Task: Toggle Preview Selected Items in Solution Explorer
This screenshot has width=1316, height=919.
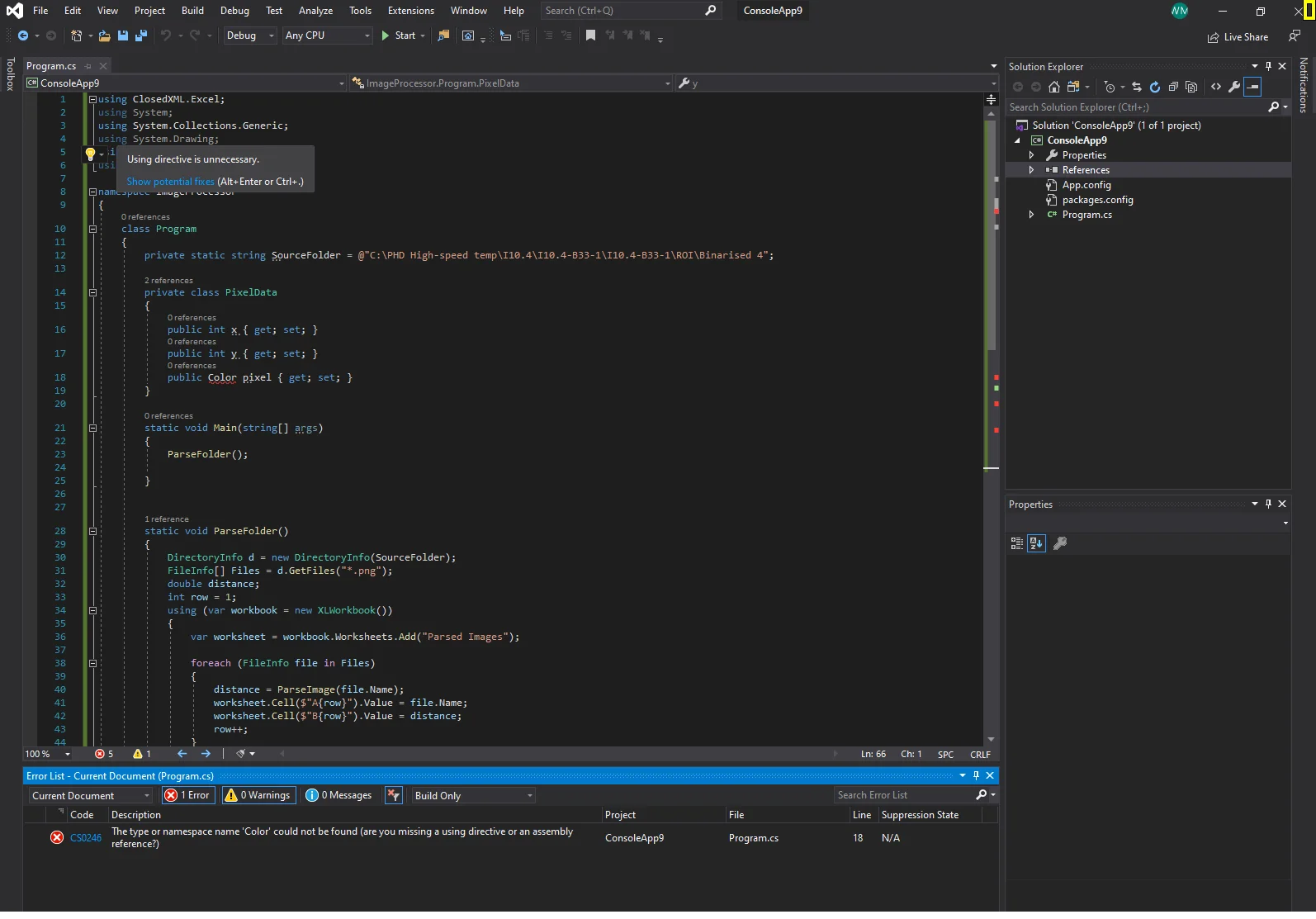Action: [1252, 87]
